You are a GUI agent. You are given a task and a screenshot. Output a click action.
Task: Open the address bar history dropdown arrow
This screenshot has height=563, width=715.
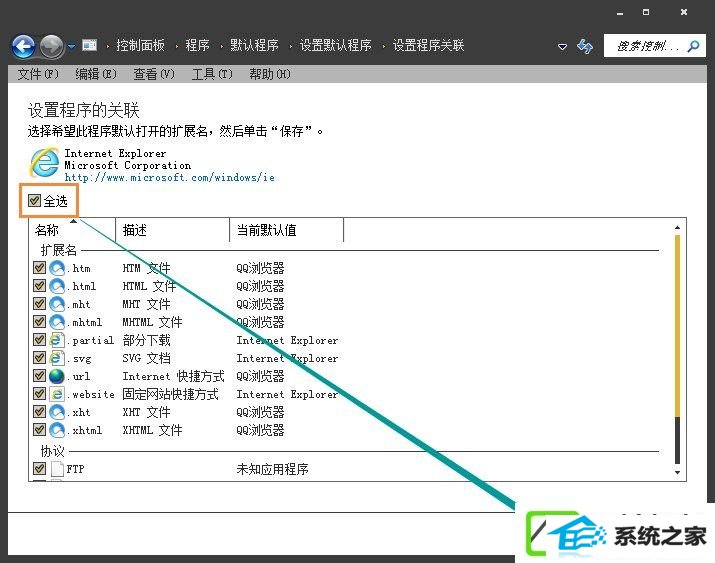[563, 46]
